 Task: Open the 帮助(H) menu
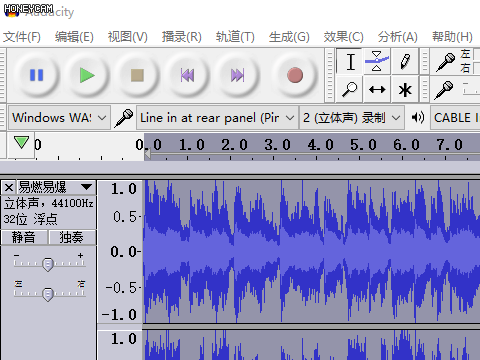point(452,37)
